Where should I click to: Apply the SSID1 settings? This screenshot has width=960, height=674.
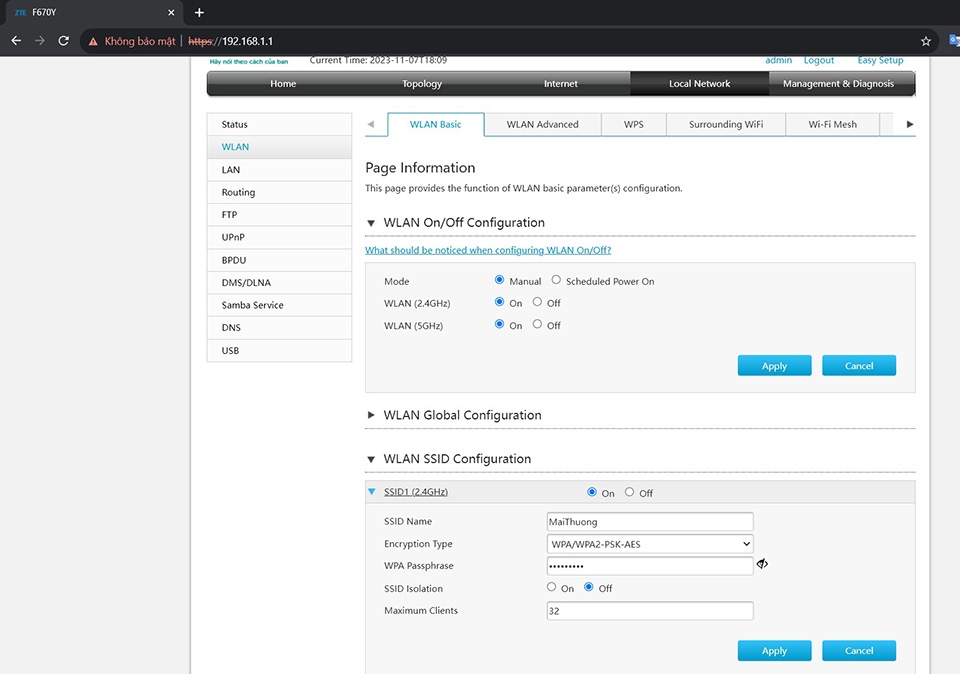[774, 651]
